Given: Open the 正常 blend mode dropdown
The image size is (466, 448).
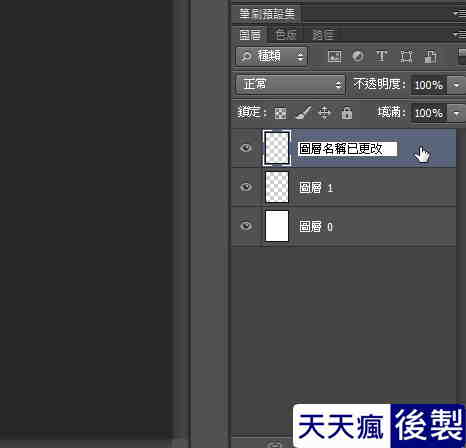Looking at the screenshot, I should point(290,84).
